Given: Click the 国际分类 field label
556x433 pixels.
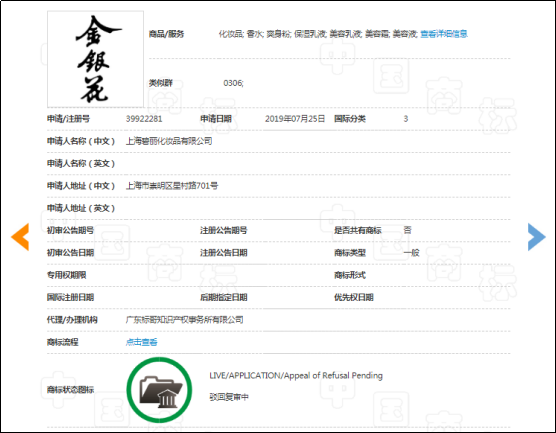Looking at the screenshot, I should 350,119.
